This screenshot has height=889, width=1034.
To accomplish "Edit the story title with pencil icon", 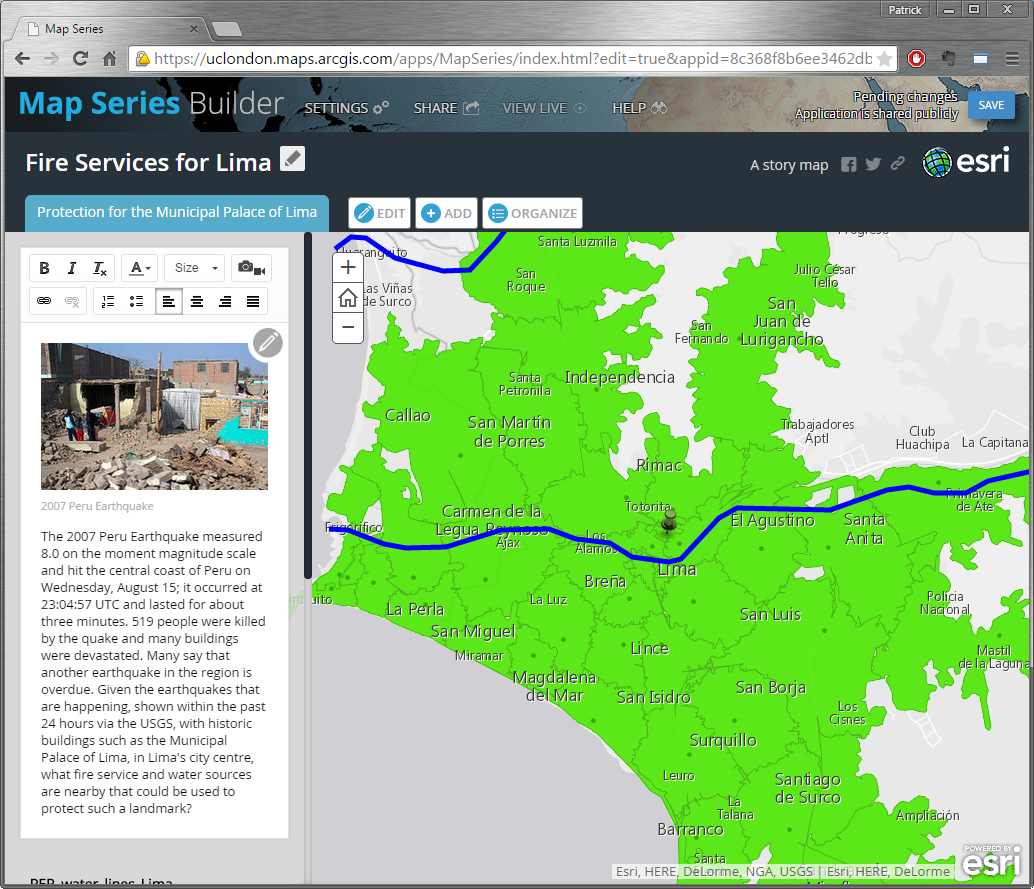I will pyautogui.click(x=292, y=159).
